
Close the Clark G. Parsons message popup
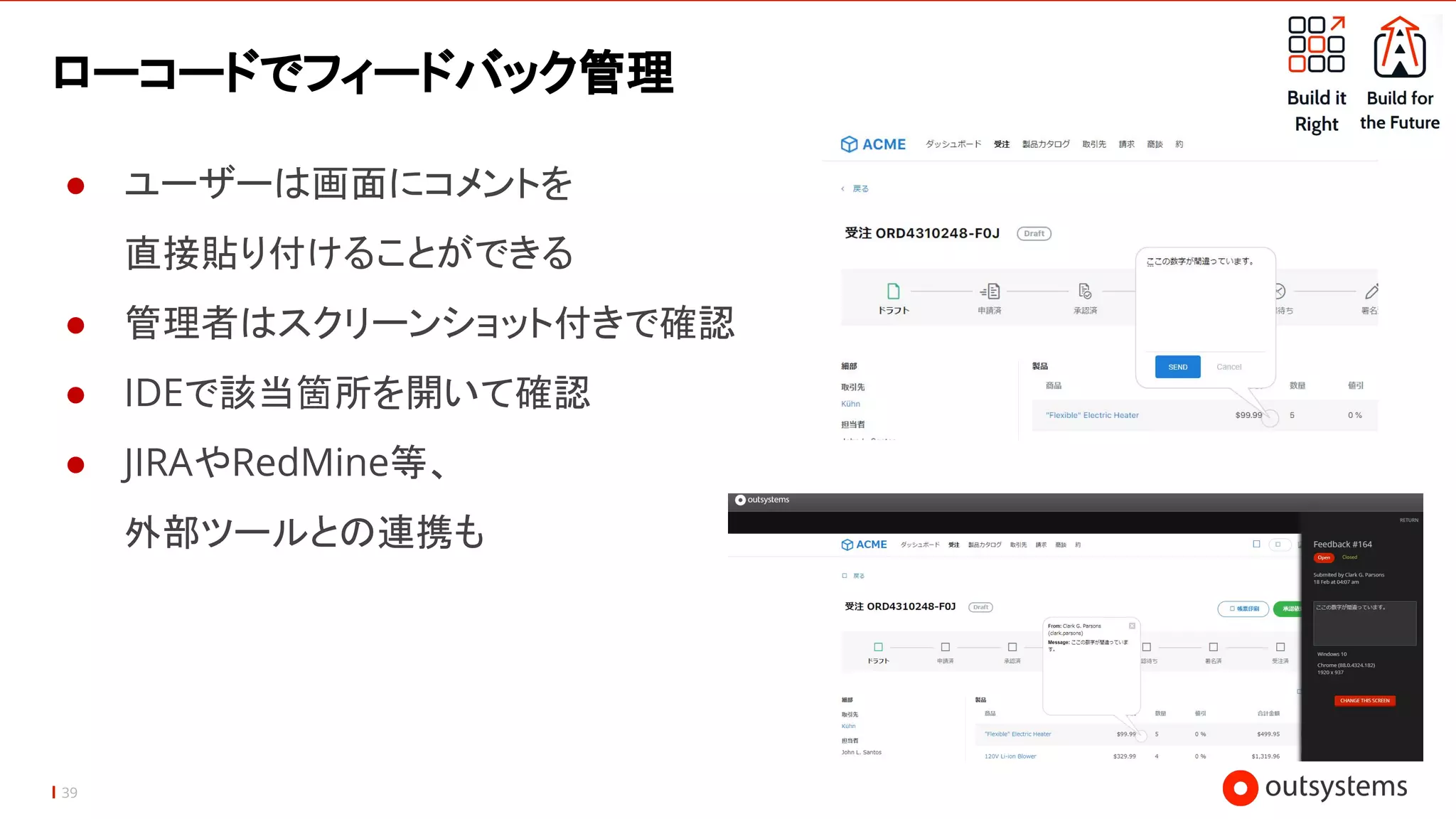click(1132, 626)
